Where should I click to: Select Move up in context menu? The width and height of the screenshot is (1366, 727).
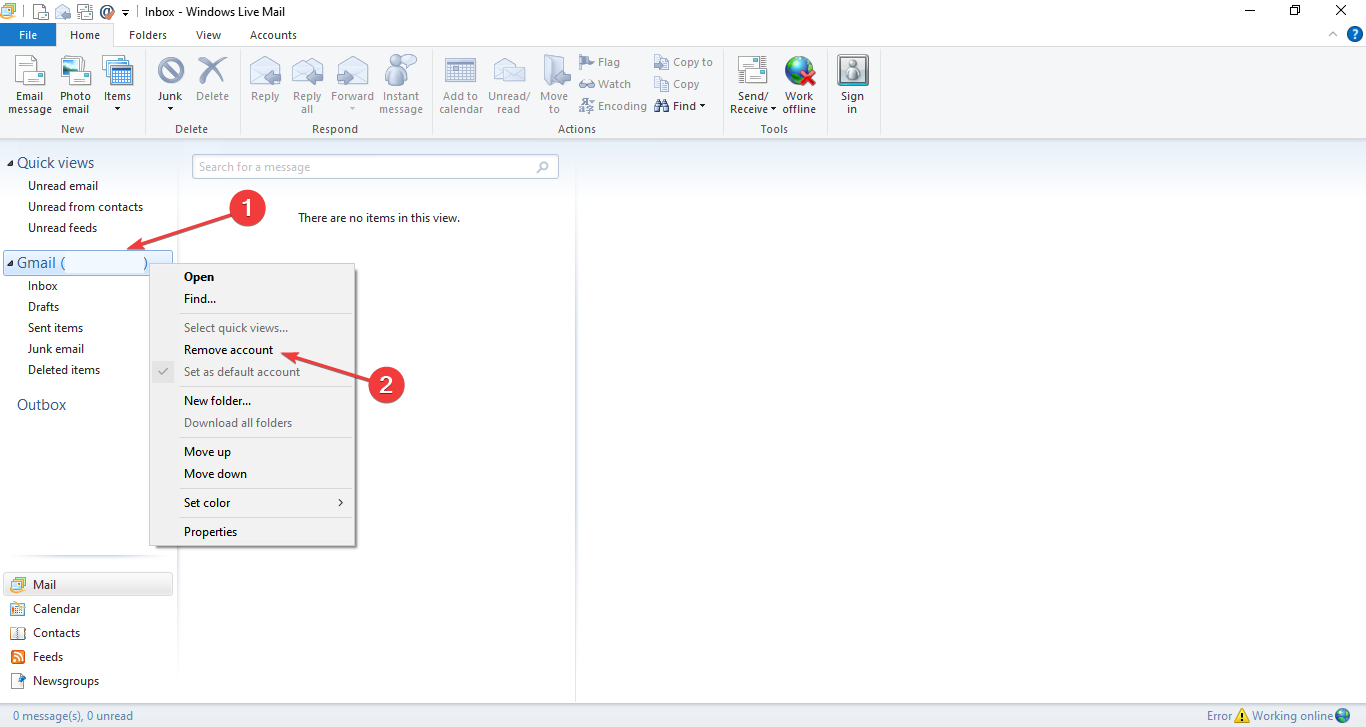(x=252, y=452)
